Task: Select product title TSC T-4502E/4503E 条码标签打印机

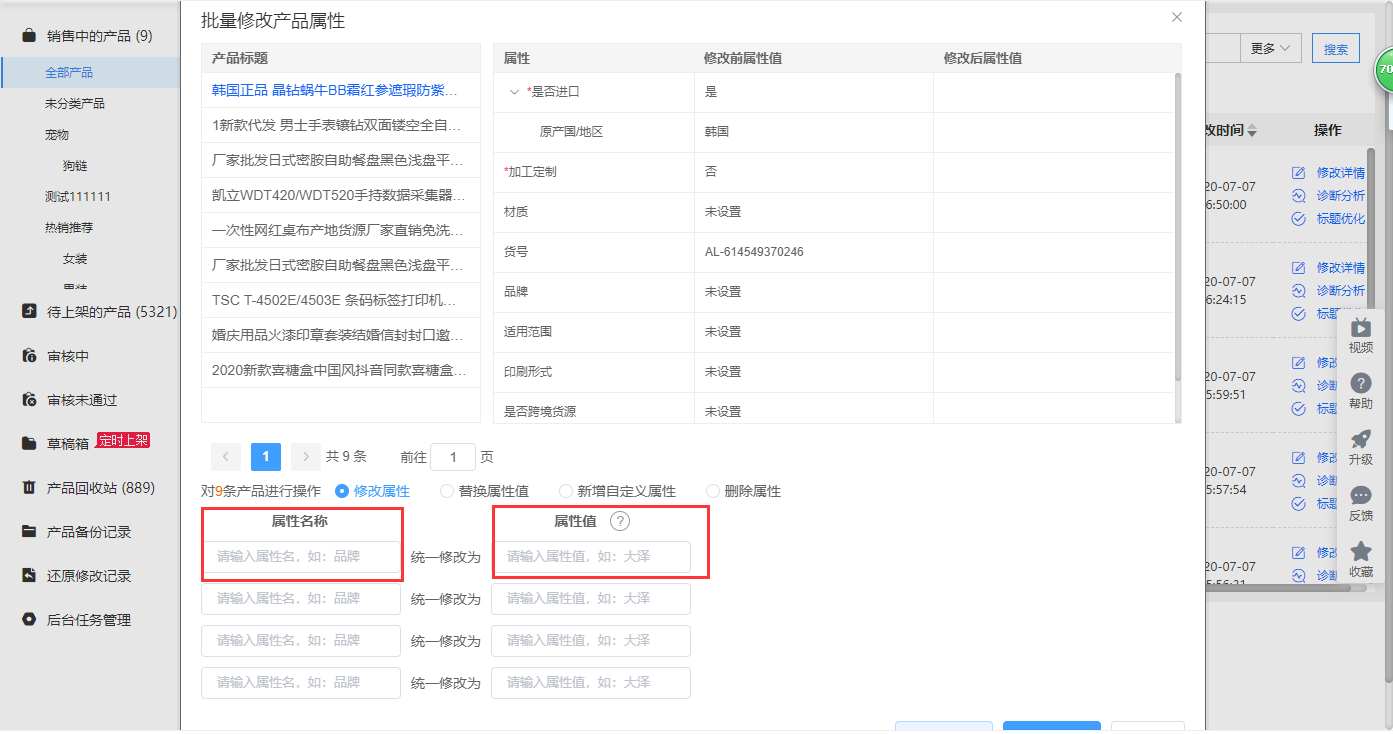Action: (x=336, y=300)
